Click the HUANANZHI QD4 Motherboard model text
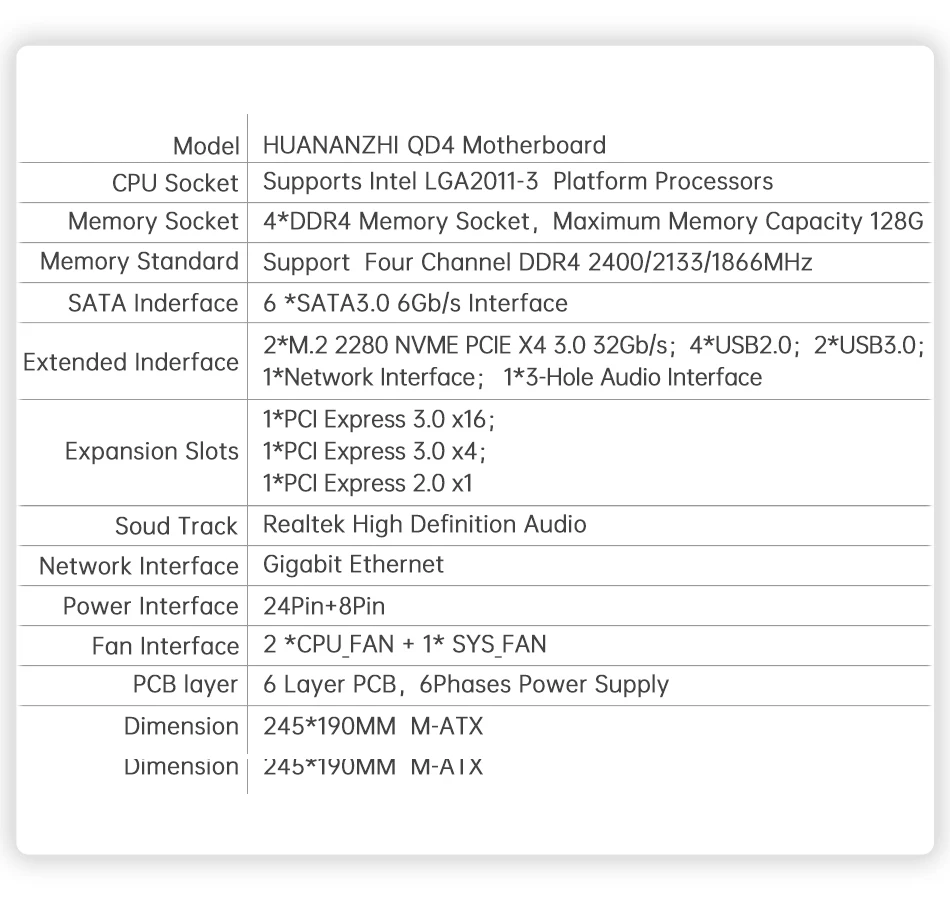Viewport: 950px width, 904px height. [x=434, y=145]
